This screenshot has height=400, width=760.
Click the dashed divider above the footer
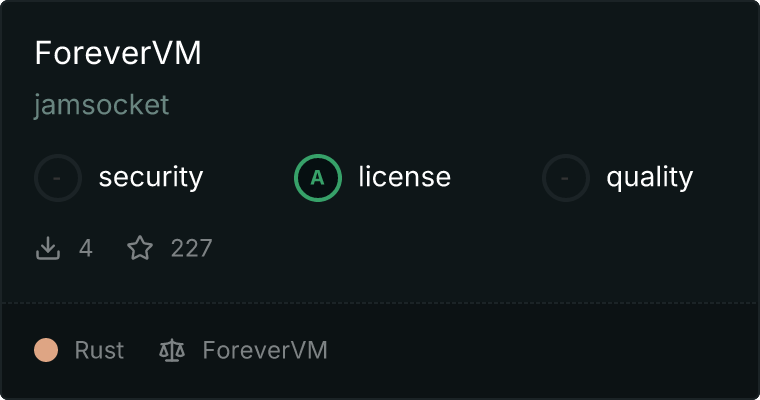(x=380, y=303)
